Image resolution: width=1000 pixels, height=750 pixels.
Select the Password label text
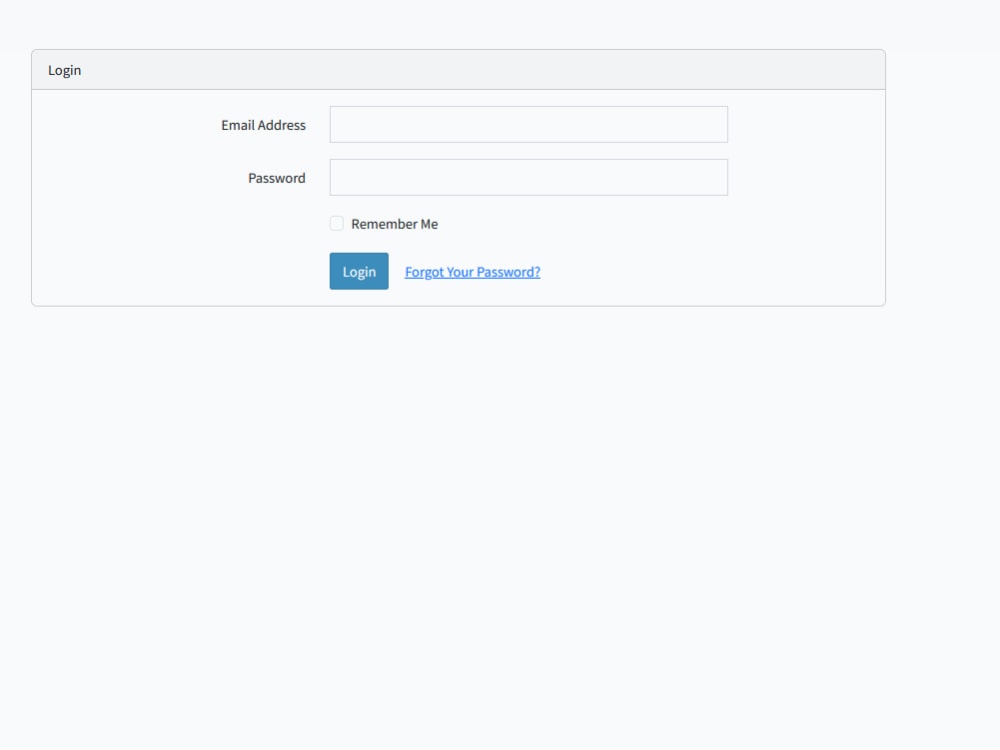(277, 178)
